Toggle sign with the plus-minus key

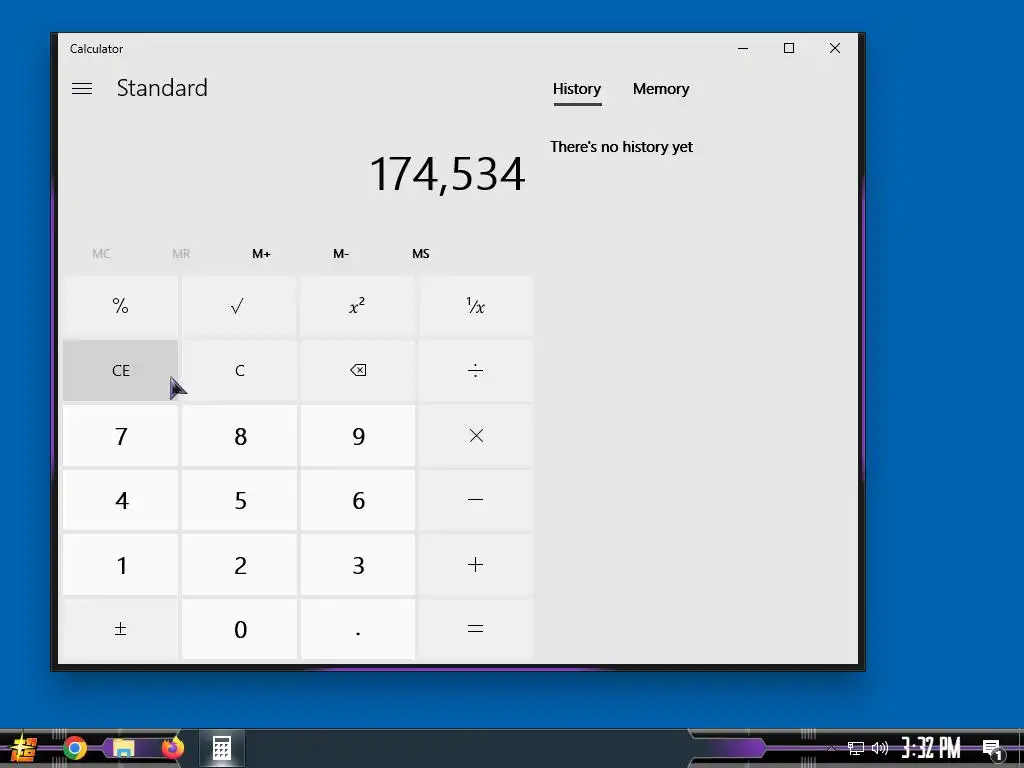tap(120, 629)
